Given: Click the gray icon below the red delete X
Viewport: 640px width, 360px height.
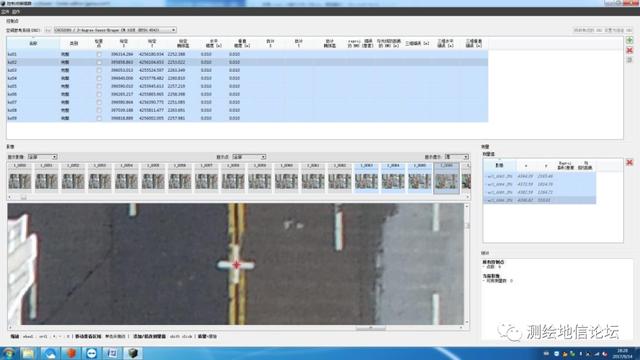Looking at the screenshot, I should point(629,60).
